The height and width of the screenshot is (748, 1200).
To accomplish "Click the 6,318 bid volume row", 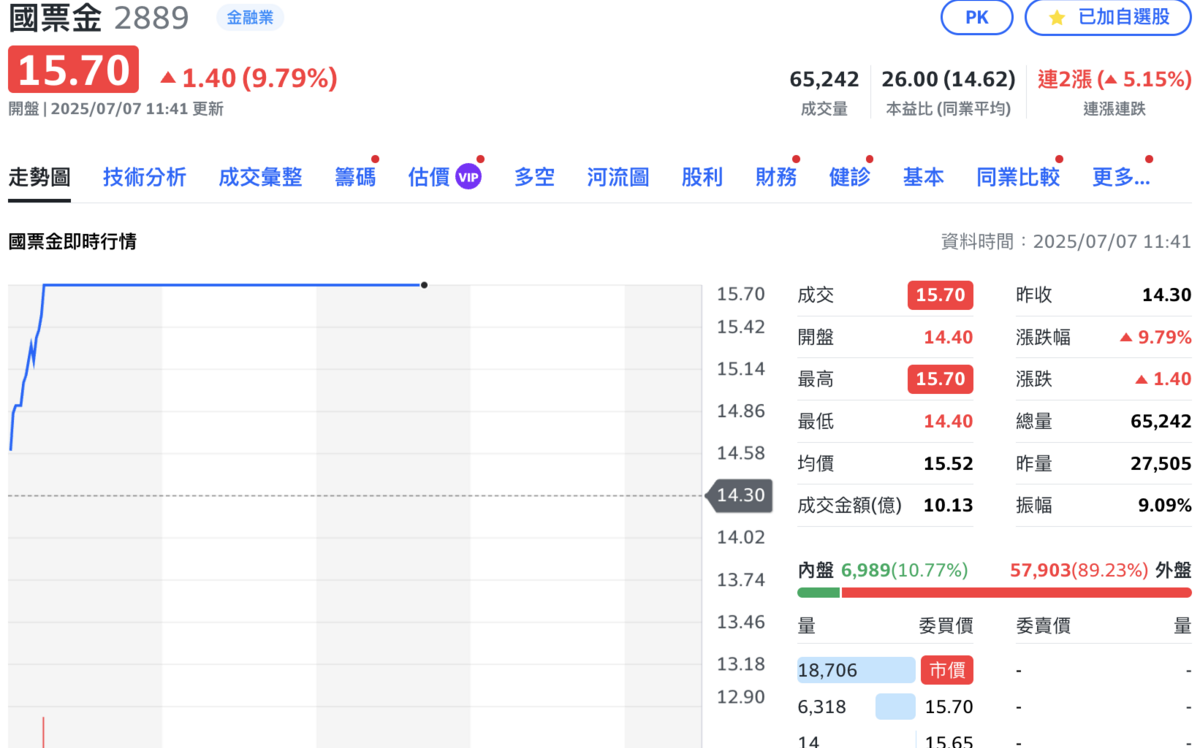I will [x=856, y=707].
